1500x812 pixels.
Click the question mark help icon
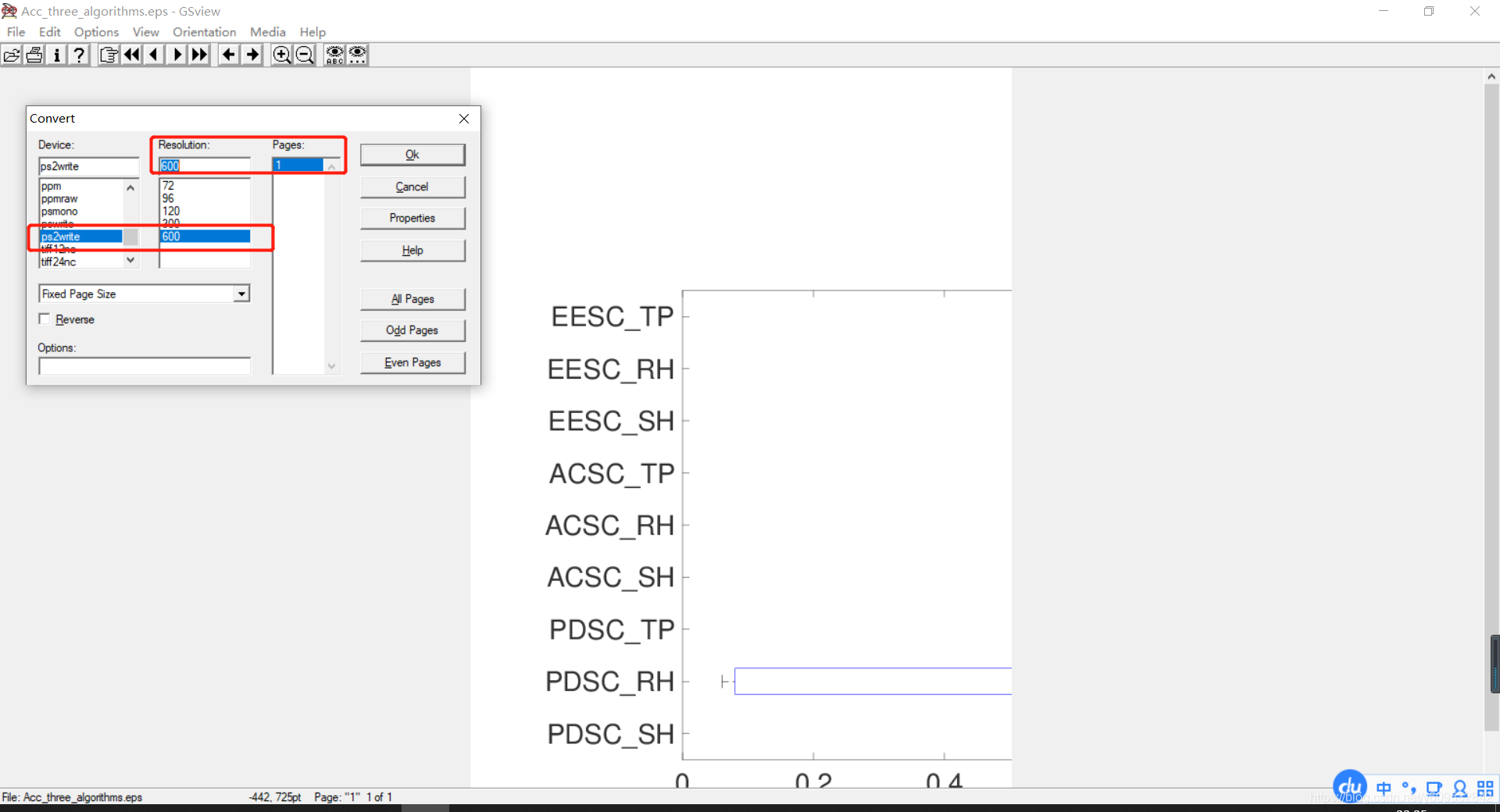[x=79, y=55]
